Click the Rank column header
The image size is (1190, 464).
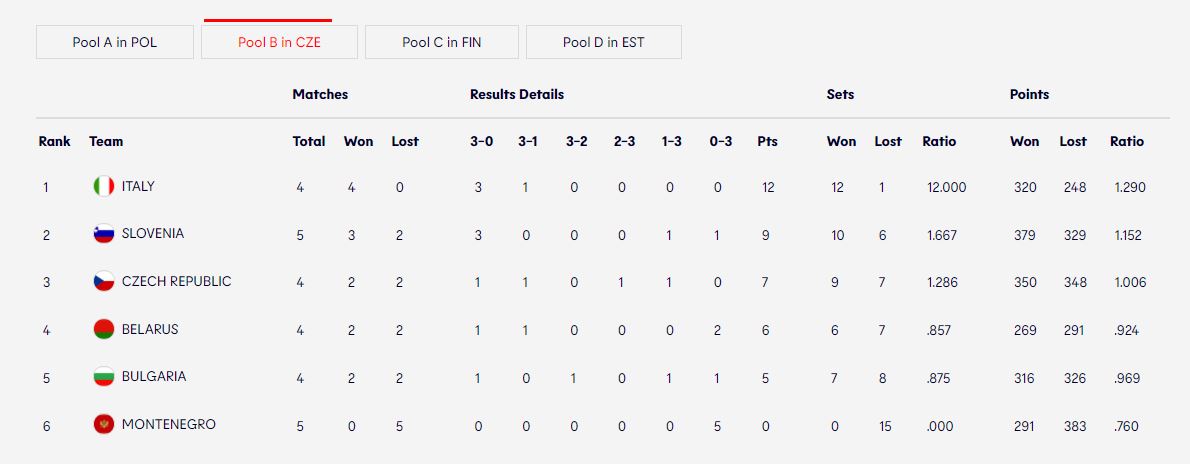(55, 141)
